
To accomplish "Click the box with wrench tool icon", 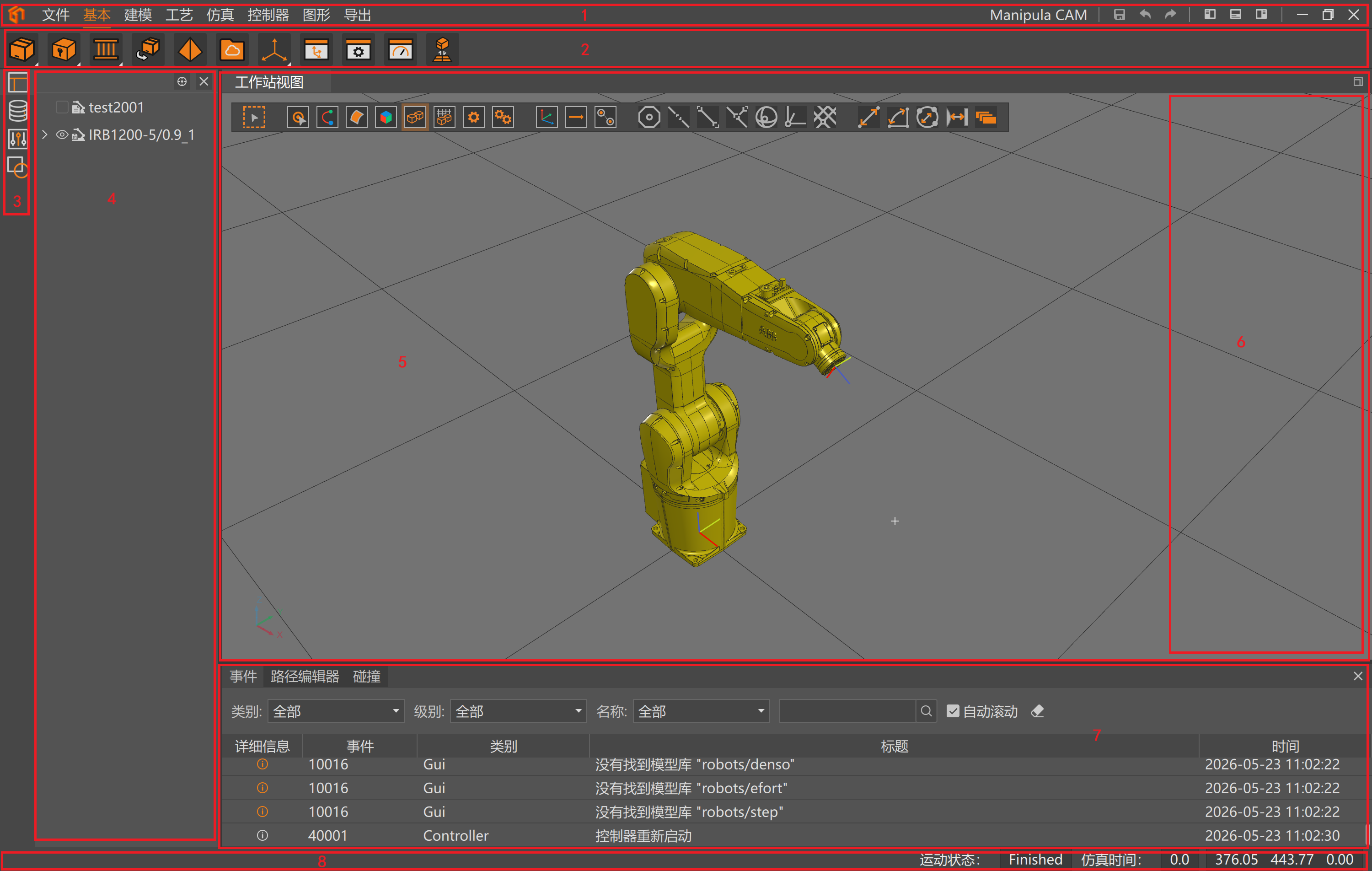I will (64, 49).
